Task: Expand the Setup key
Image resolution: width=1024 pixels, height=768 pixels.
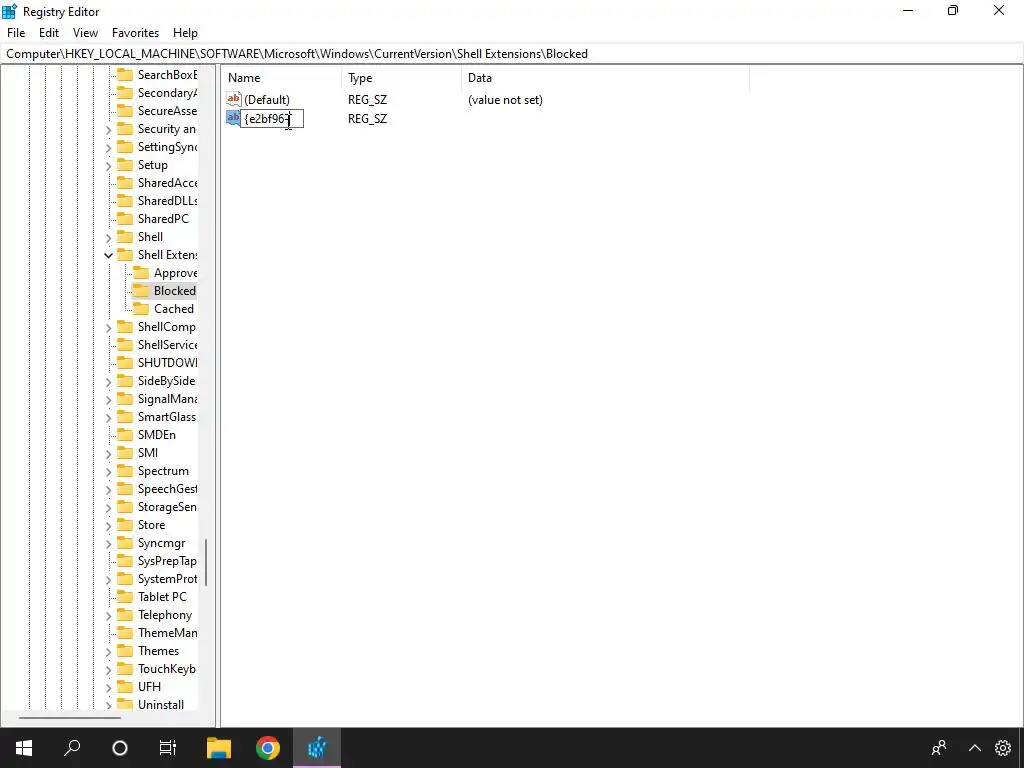Action: tap(108, 165)
